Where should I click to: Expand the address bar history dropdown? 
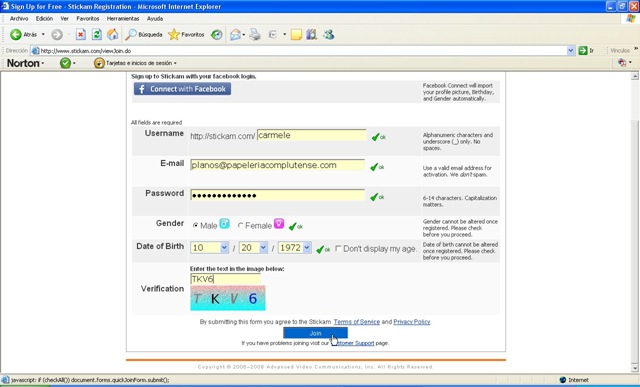coord(571,51)
